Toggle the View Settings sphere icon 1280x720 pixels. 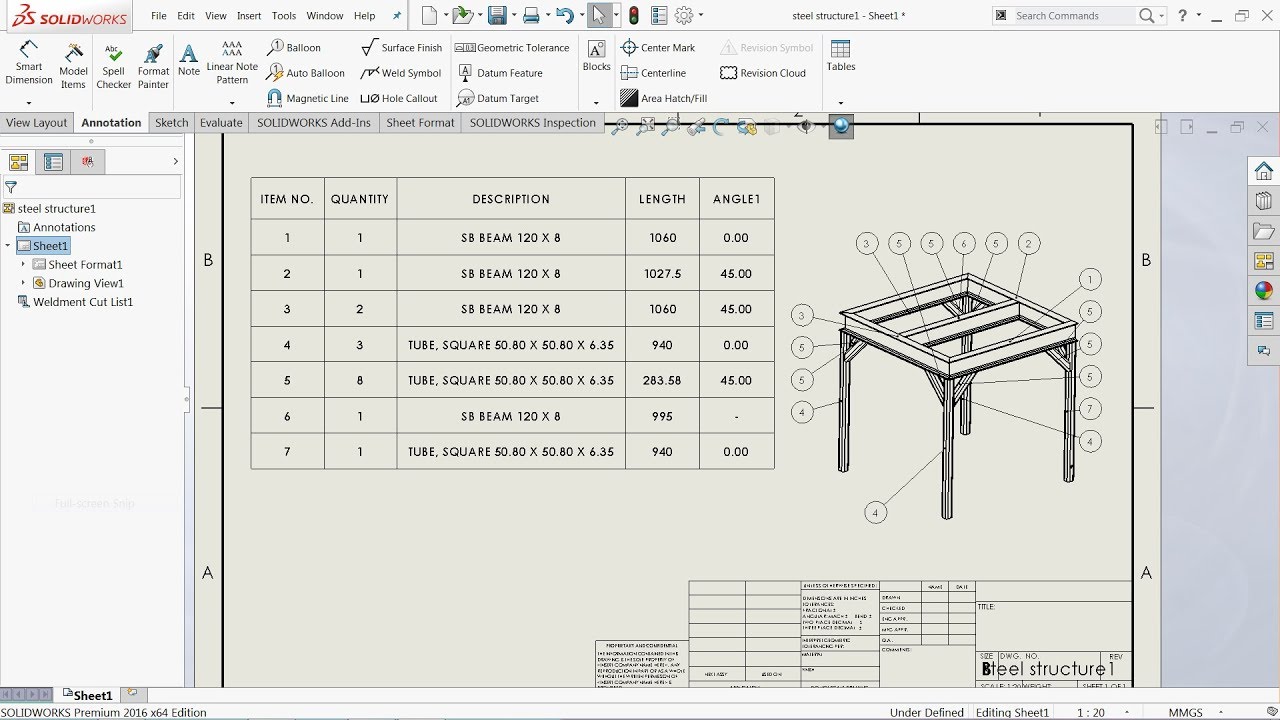click(x=840, y=126)
